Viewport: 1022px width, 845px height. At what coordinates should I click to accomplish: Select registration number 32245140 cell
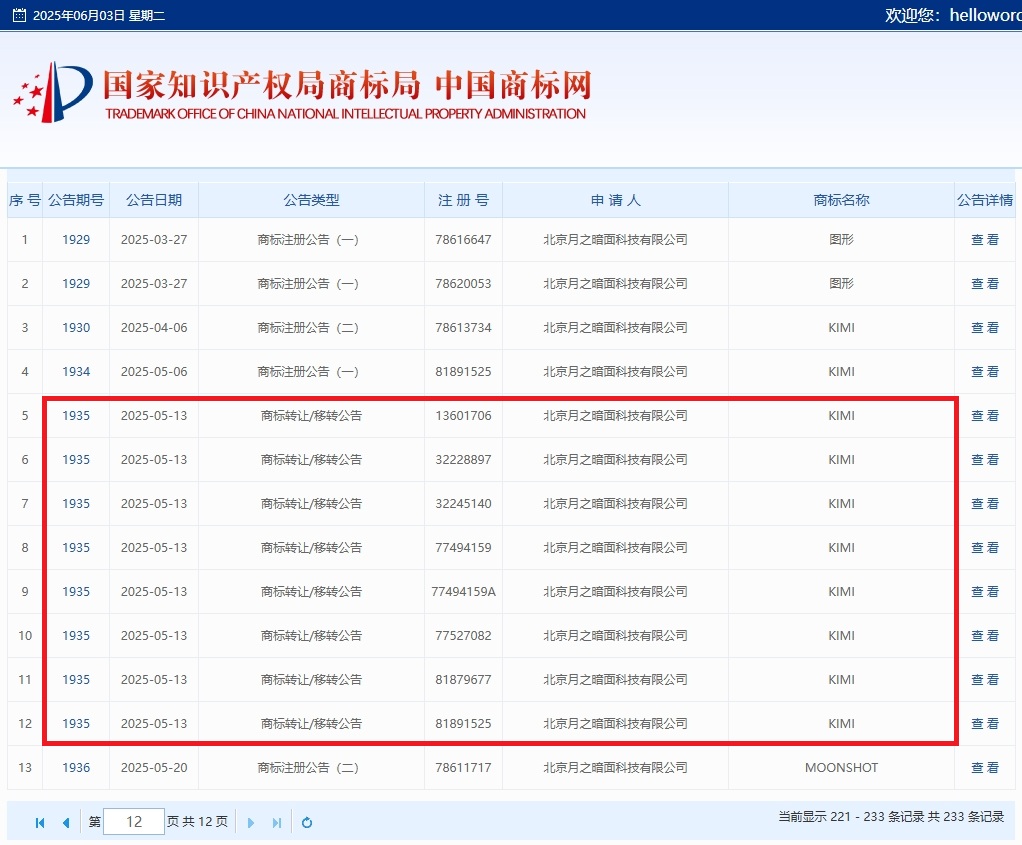(463, 503)
